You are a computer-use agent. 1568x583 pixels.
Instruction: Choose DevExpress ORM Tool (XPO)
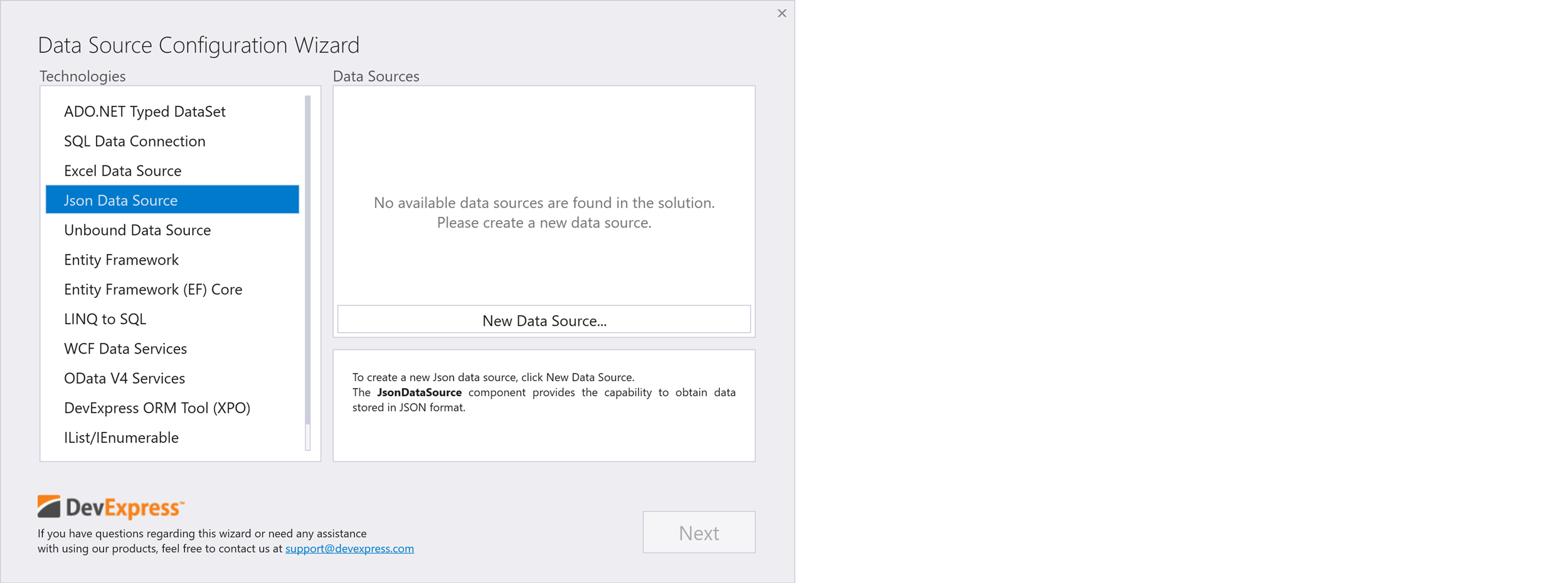(172, 407)
